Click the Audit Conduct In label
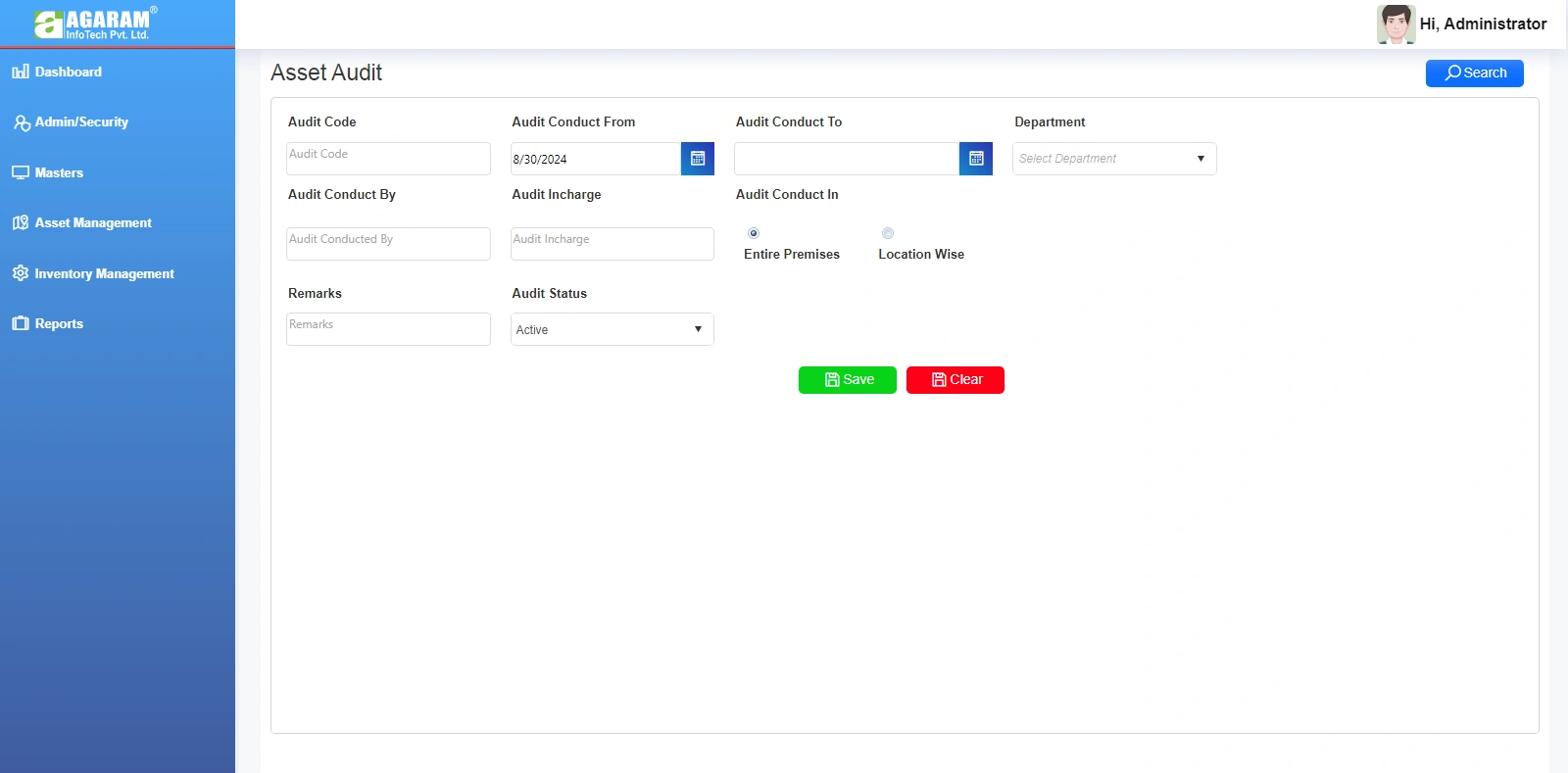Viewport: 1568px width, 773px height. (787, 194)
